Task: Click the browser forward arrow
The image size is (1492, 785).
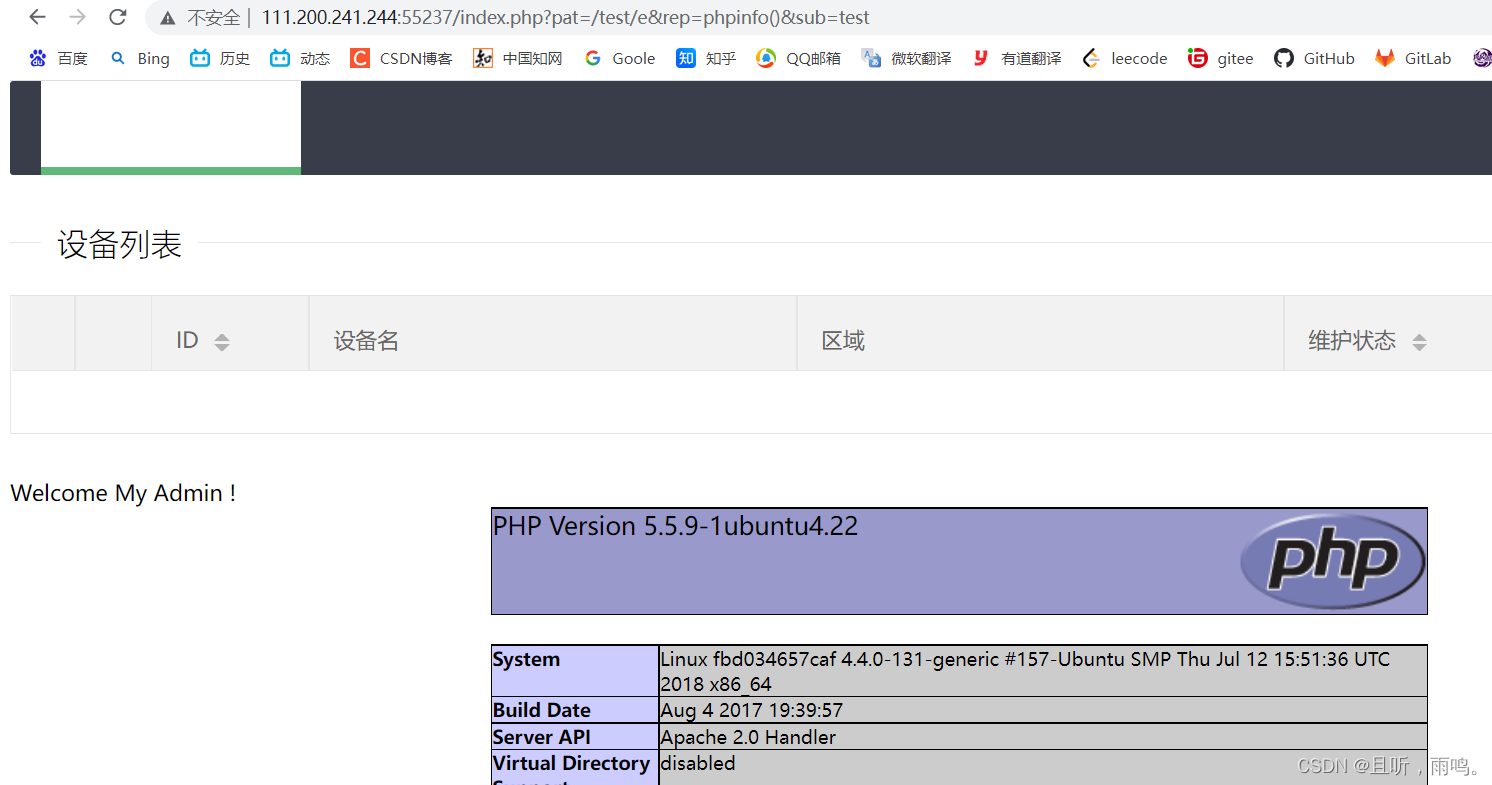Action: 77,17
